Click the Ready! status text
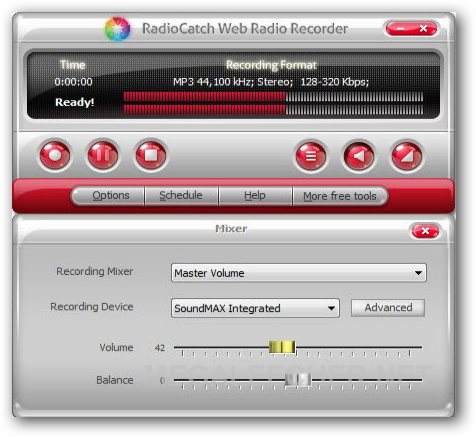The width and height of the screenshot is (476, 437). point(75,102)
